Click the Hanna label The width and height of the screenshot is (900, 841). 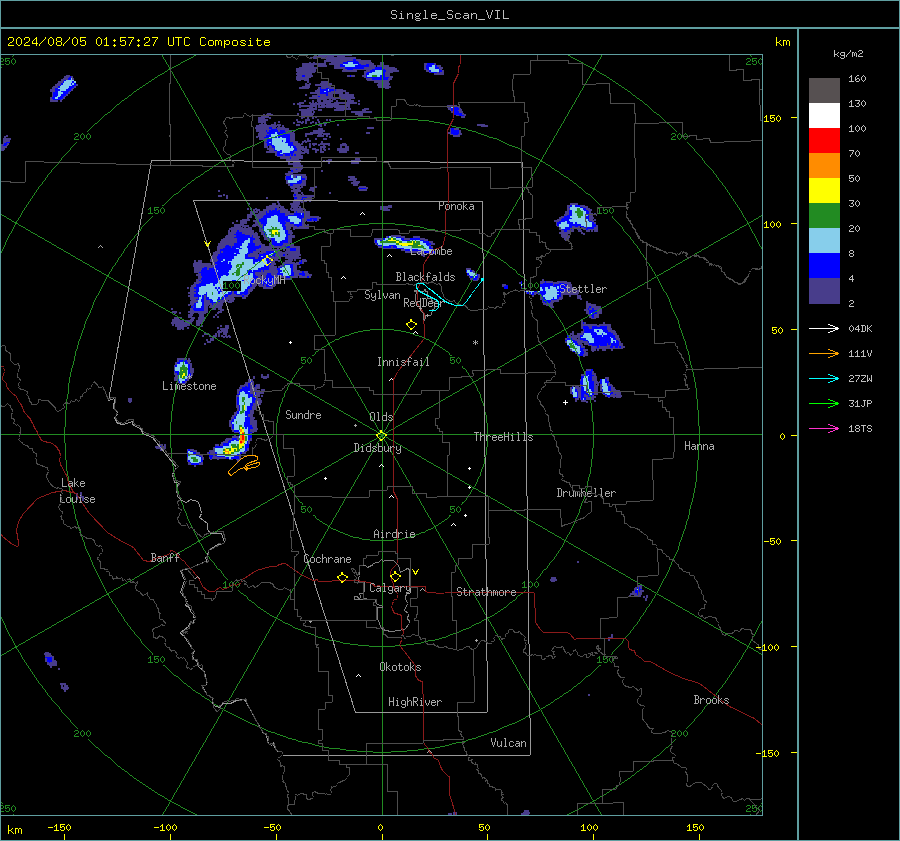click(x=699, y=446)
